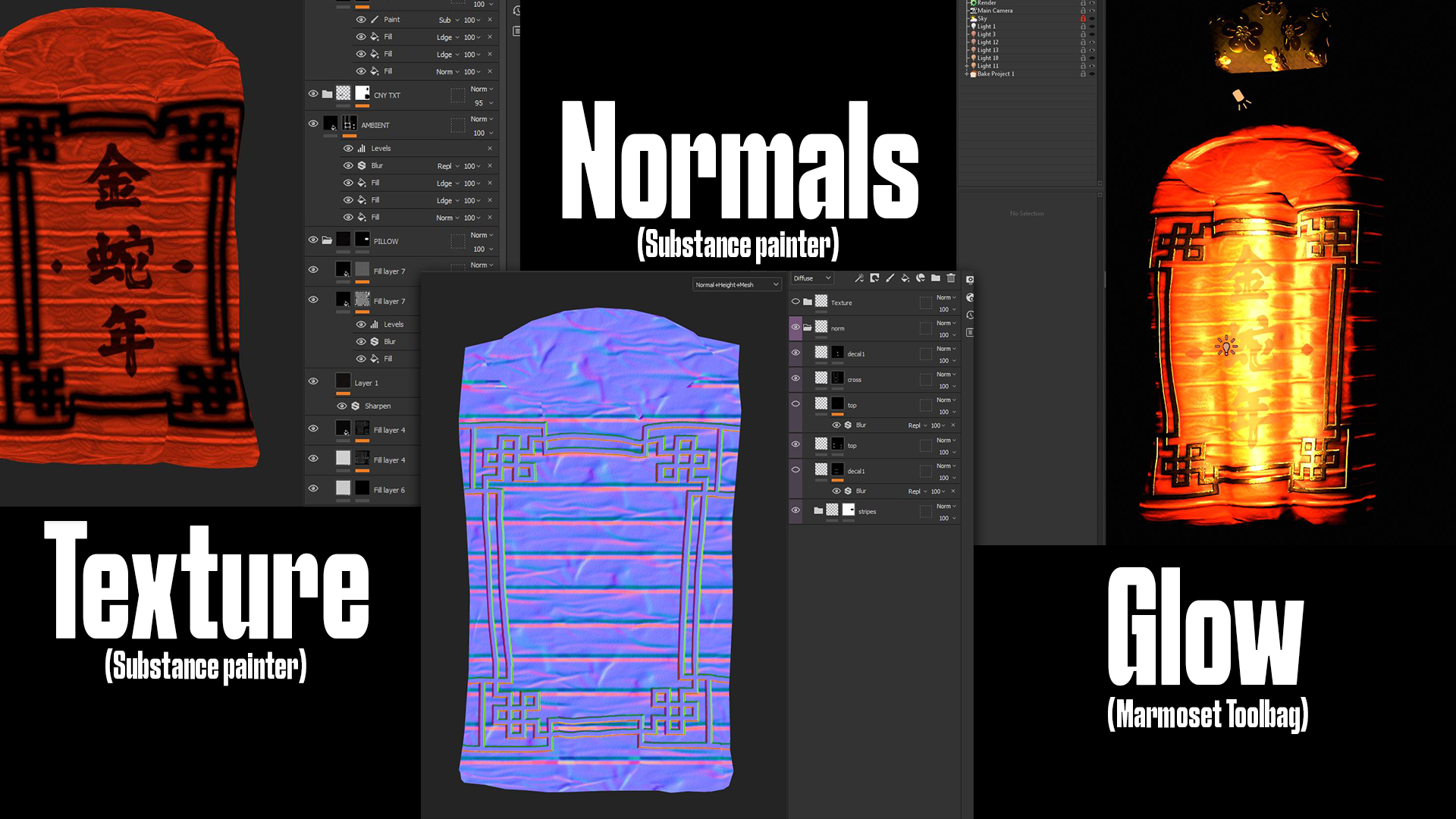The image size is (1456, 819).
Task: Click the add effect magic wand icon
Action: [x=859, y=278]
